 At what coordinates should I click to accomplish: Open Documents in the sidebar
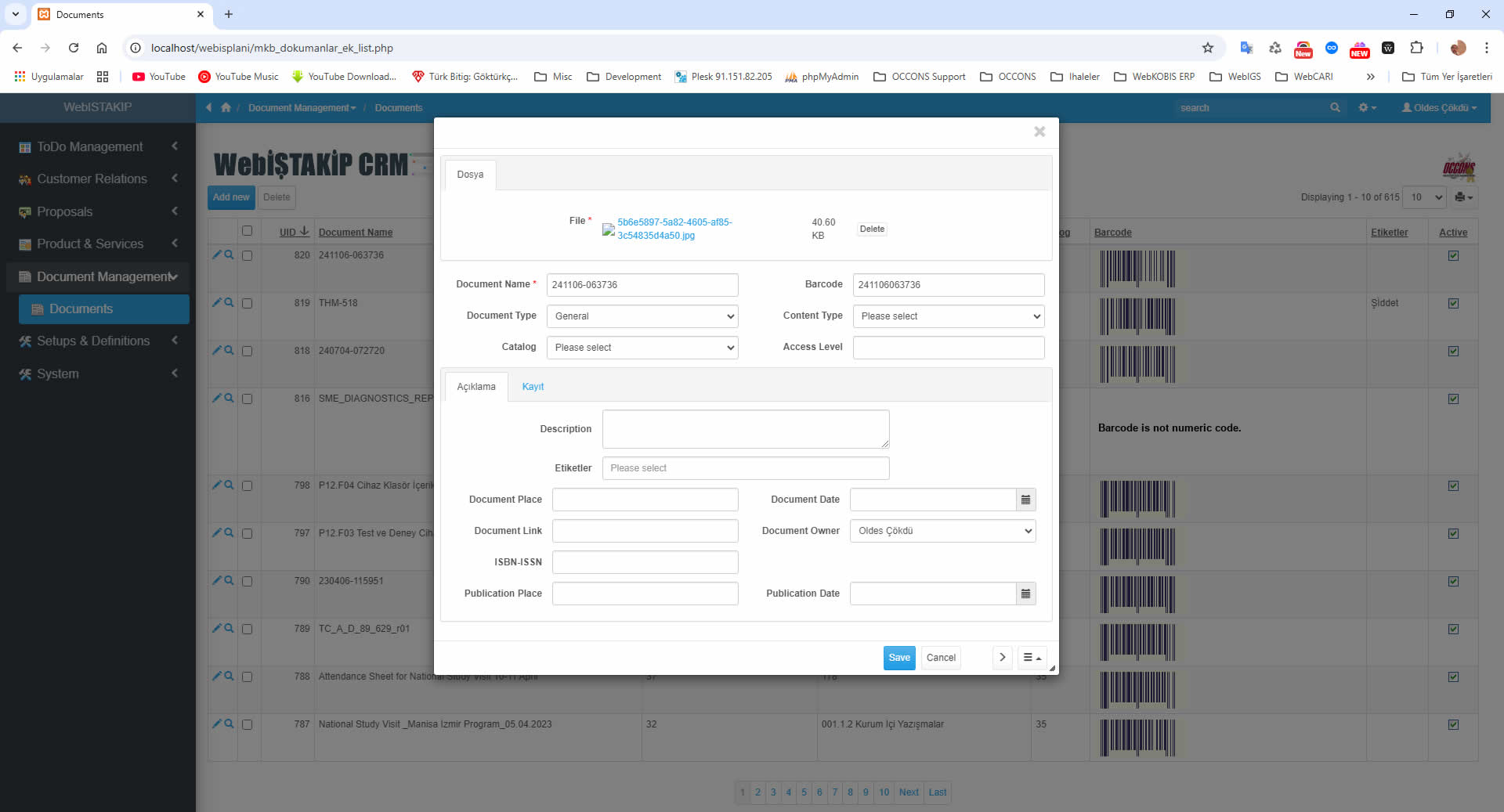click(x=103, y=309)
